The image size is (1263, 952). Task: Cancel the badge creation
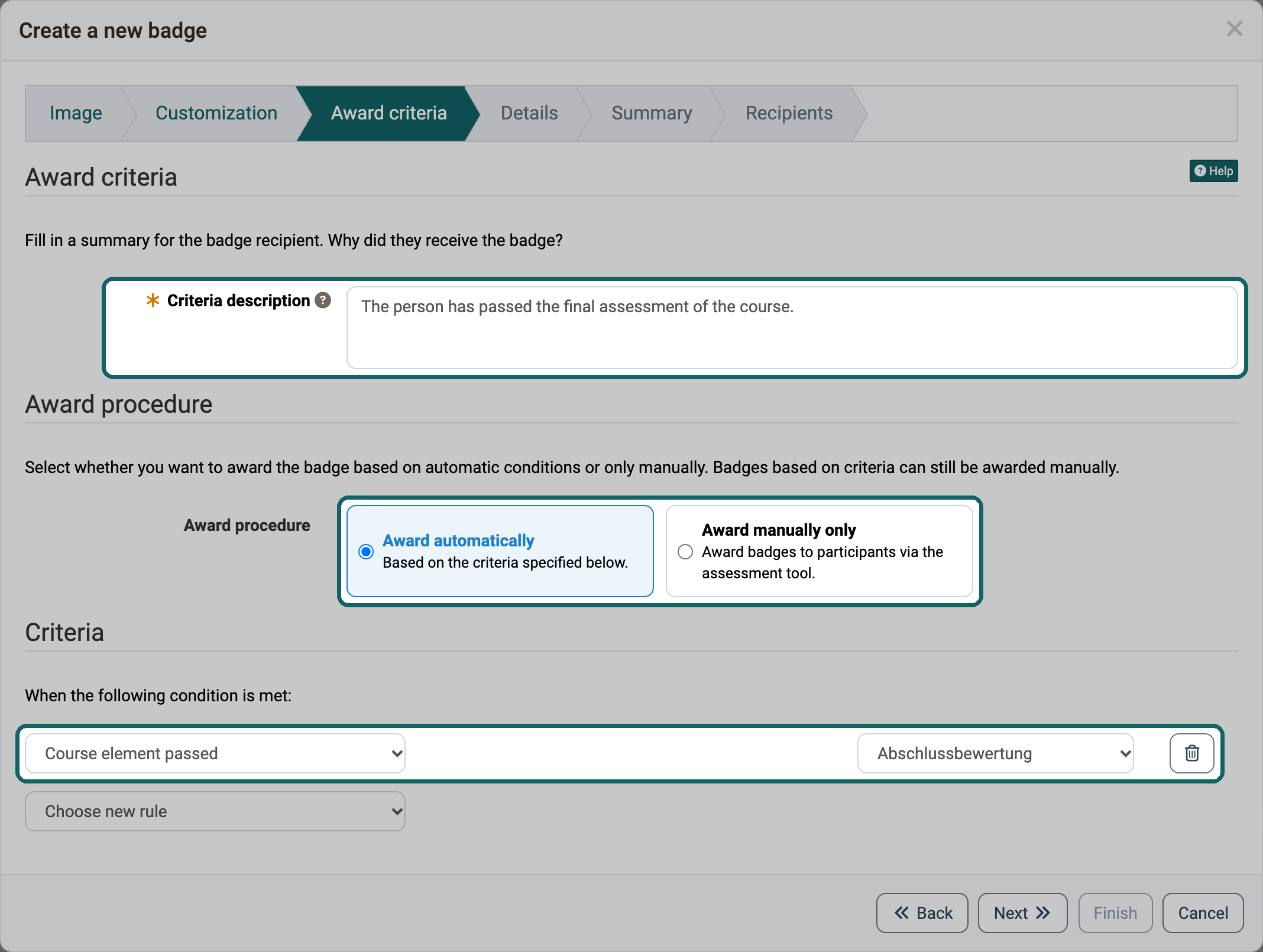click(1203, 913)
